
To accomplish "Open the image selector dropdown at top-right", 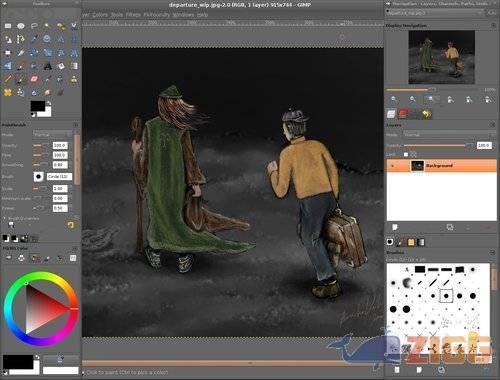I will click(x=435, y=13).
